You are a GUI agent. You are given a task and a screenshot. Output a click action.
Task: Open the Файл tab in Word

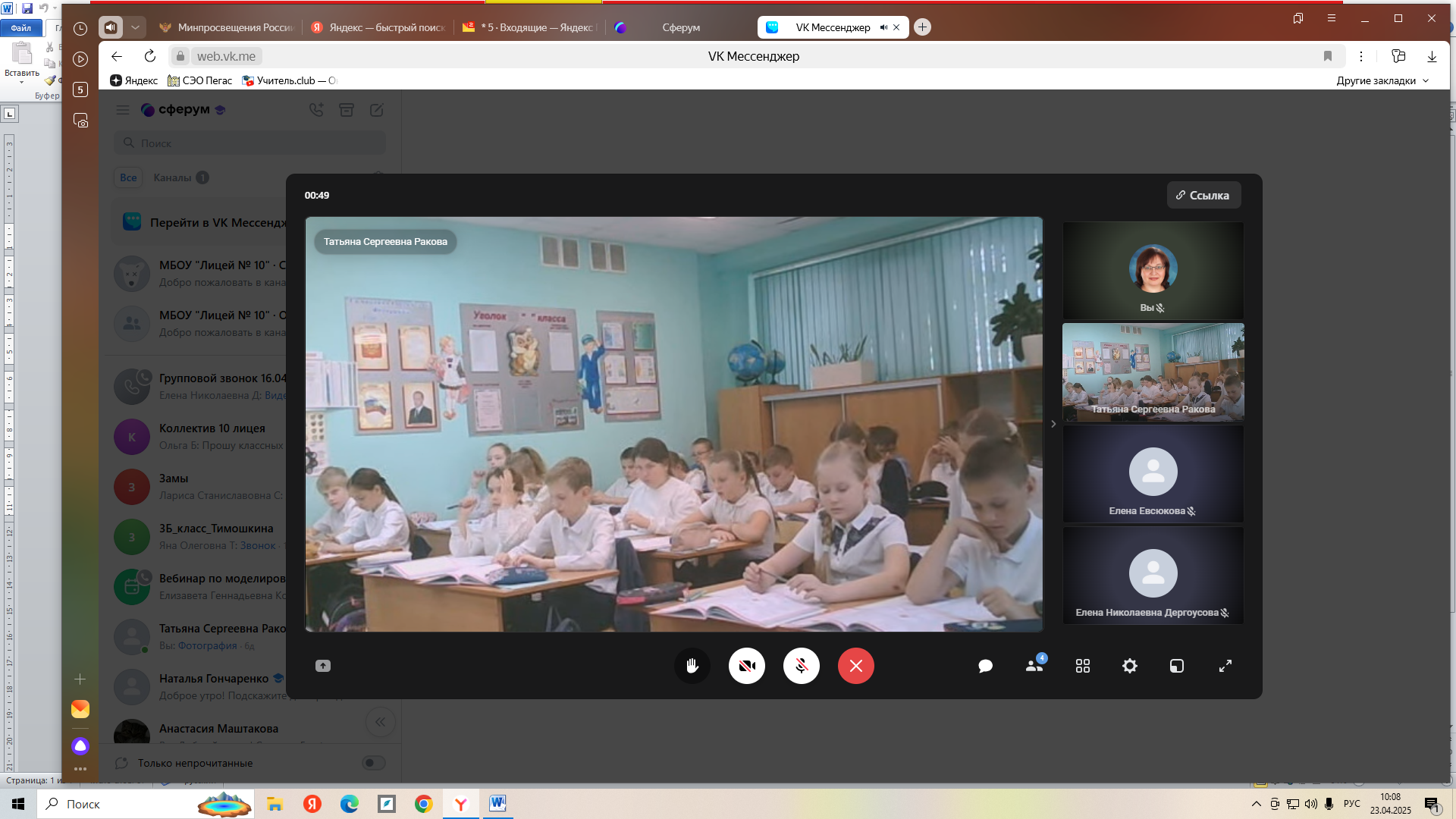(21, 28)
